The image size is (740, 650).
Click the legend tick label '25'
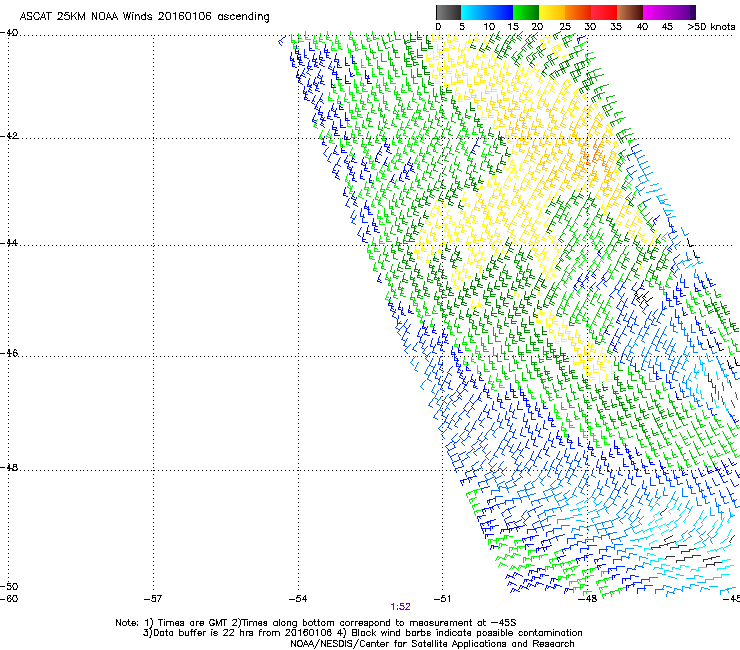[565, 27]
